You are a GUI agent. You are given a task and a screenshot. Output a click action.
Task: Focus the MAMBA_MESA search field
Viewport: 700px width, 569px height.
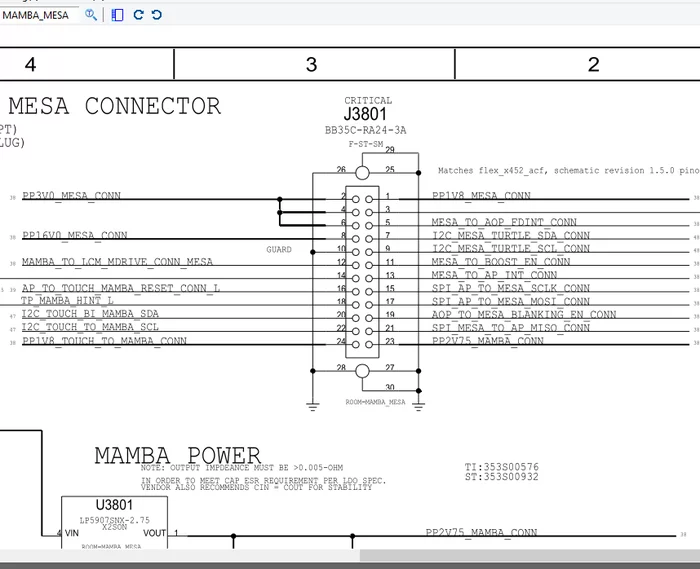click(x=38, y=15)
